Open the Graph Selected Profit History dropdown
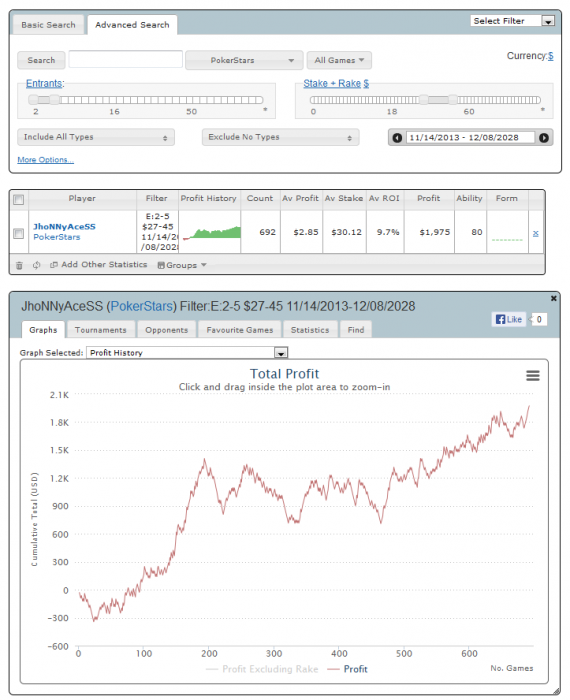Screen dimensions: 570x700 click(x=187, y=353)
